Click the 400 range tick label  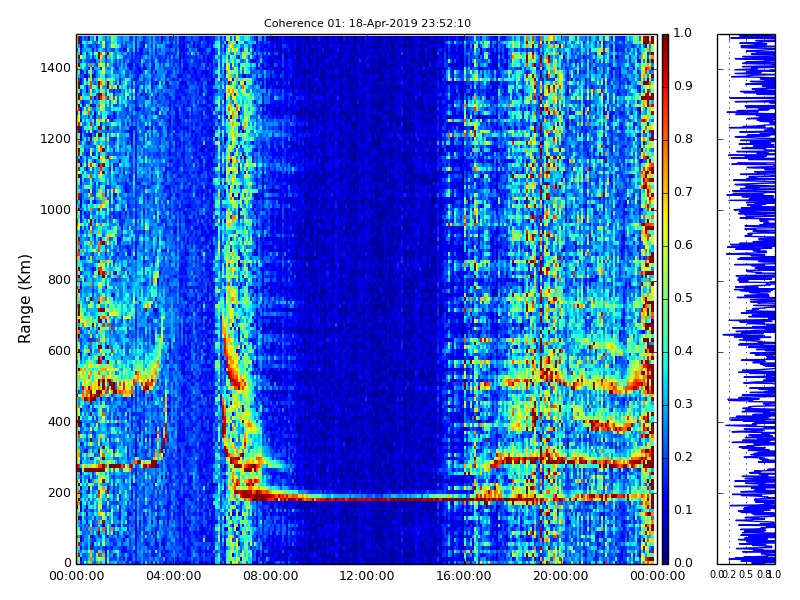[59, 422]
